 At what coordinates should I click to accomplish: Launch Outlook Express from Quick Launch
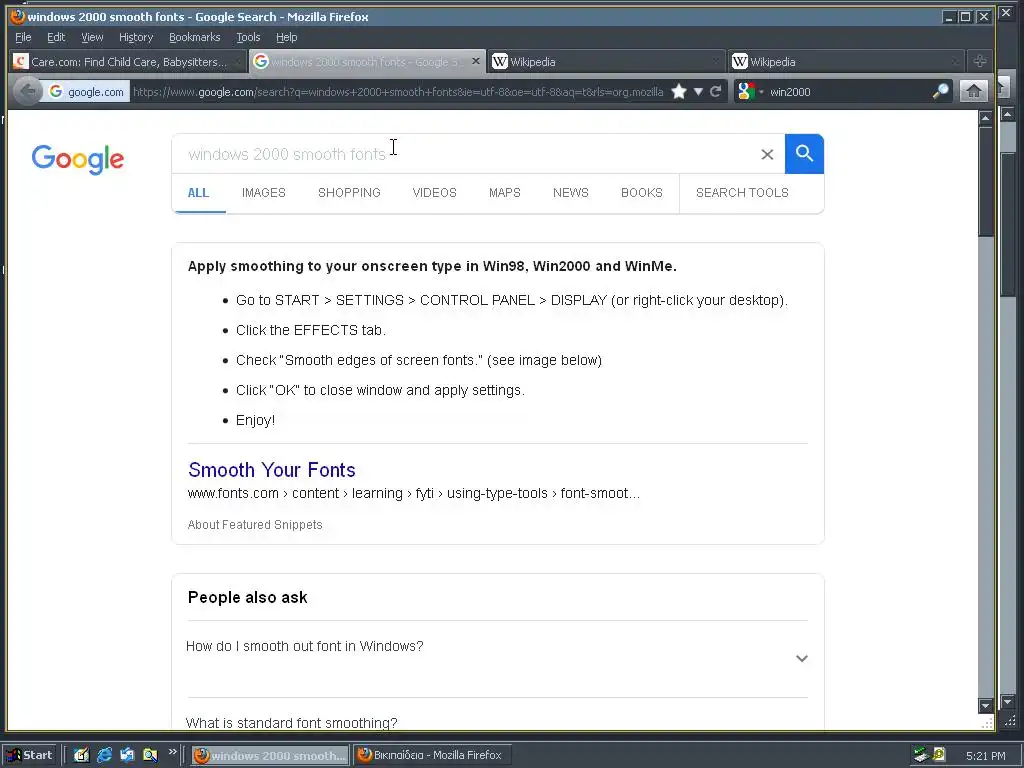click(127, 755)
